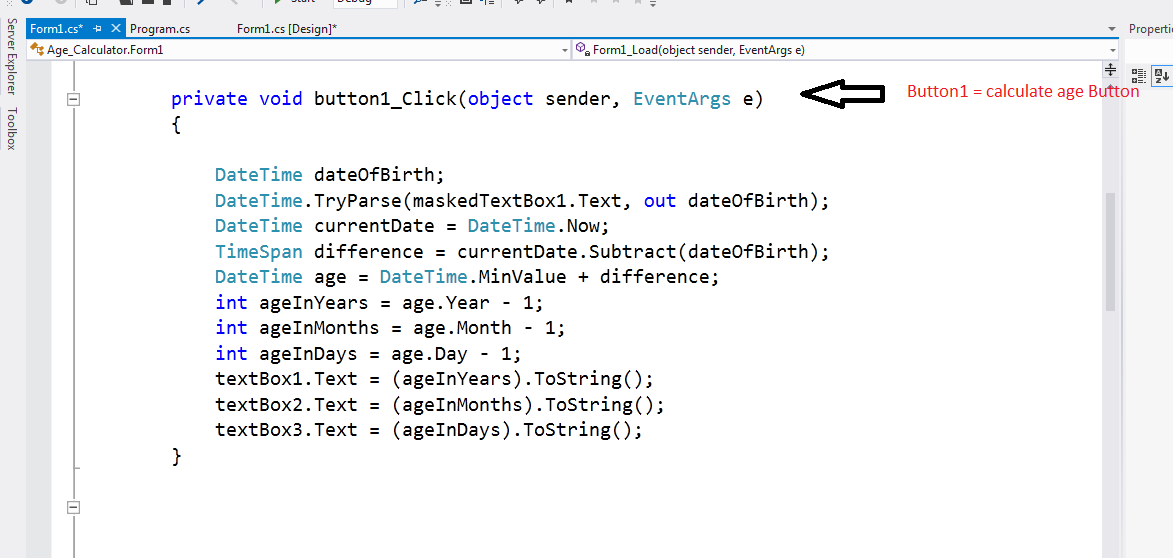Click the editor split handle icon
1173x558 pixels.
point(1110,70)
